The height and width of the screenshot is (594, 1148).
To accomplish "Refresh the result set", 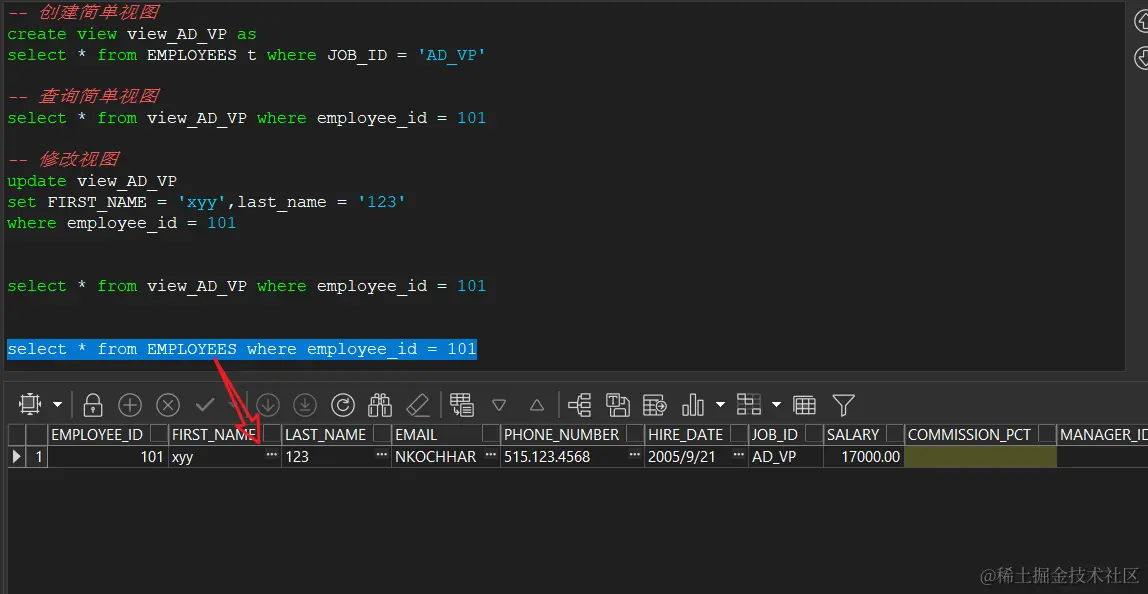I will (x=343, y=404).
